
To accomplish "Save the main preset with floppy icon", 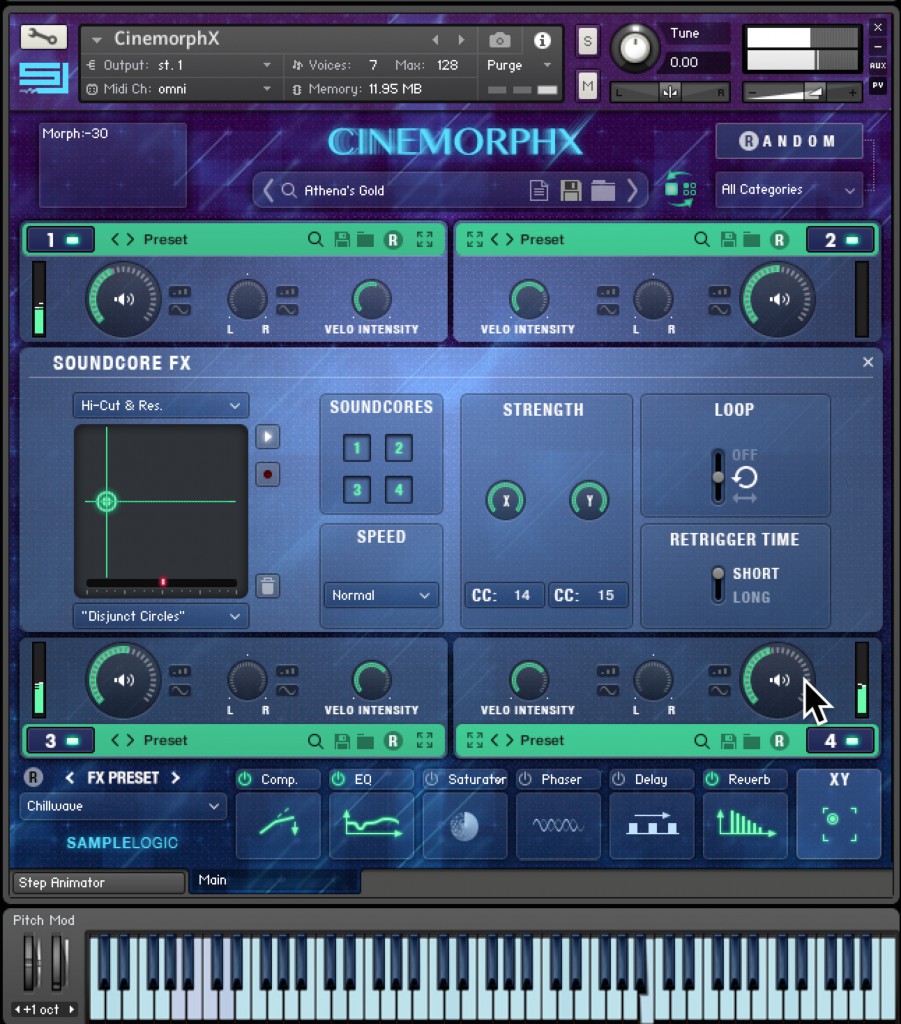I will pos(571,191).
